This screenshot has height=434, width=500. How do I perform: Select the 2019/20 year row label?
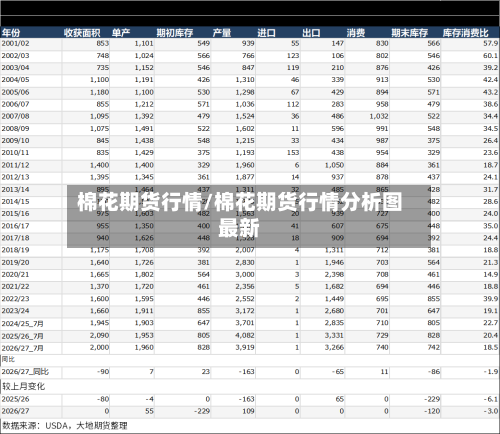click(15, 262)
